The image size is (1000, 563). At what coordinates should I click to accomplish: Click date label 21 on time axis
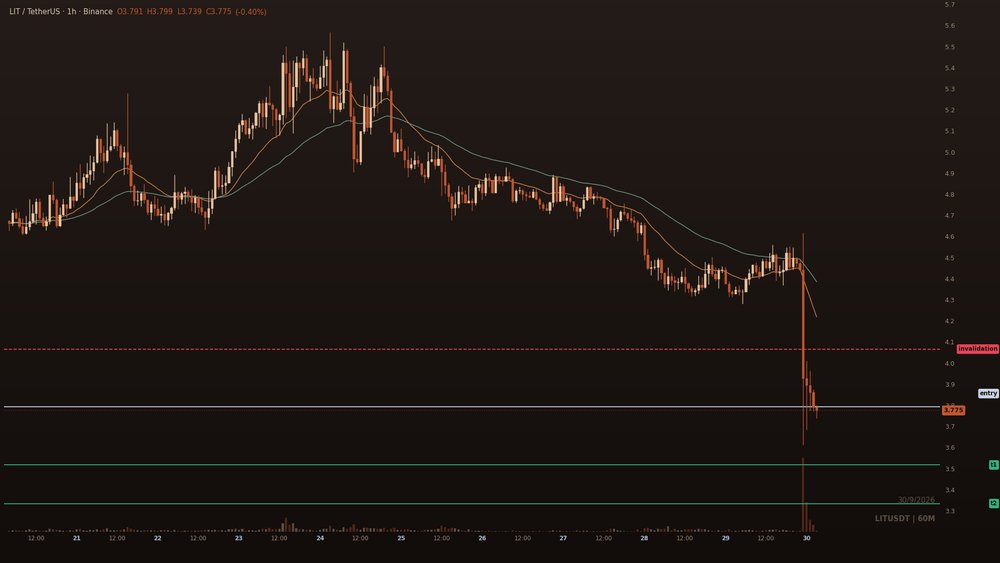(x=77, y=538)
